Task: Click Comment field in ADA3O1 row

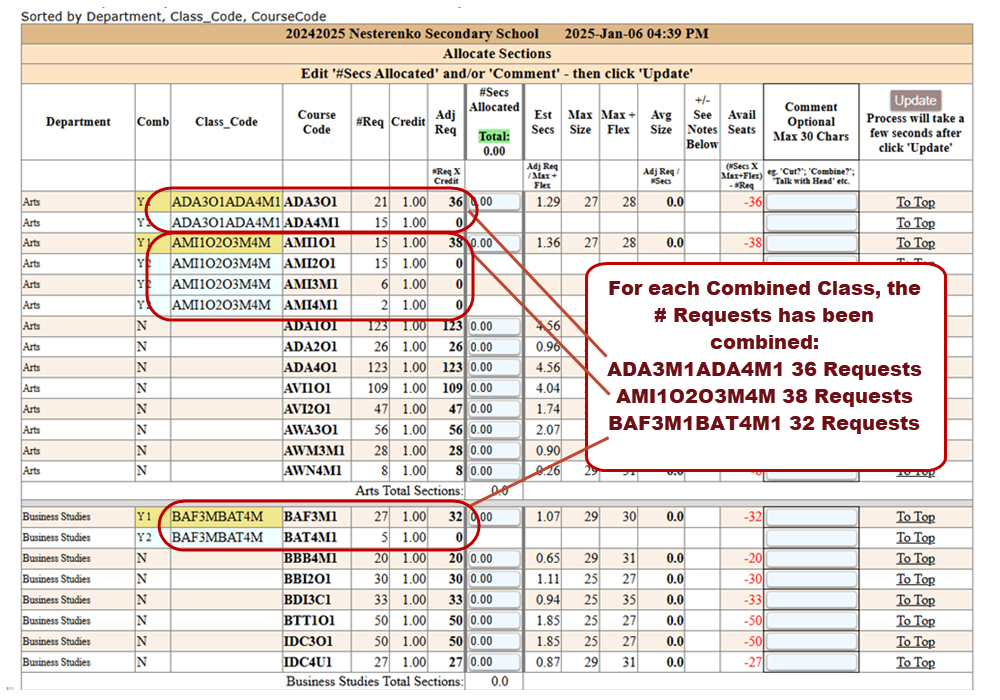Action: 811,202
